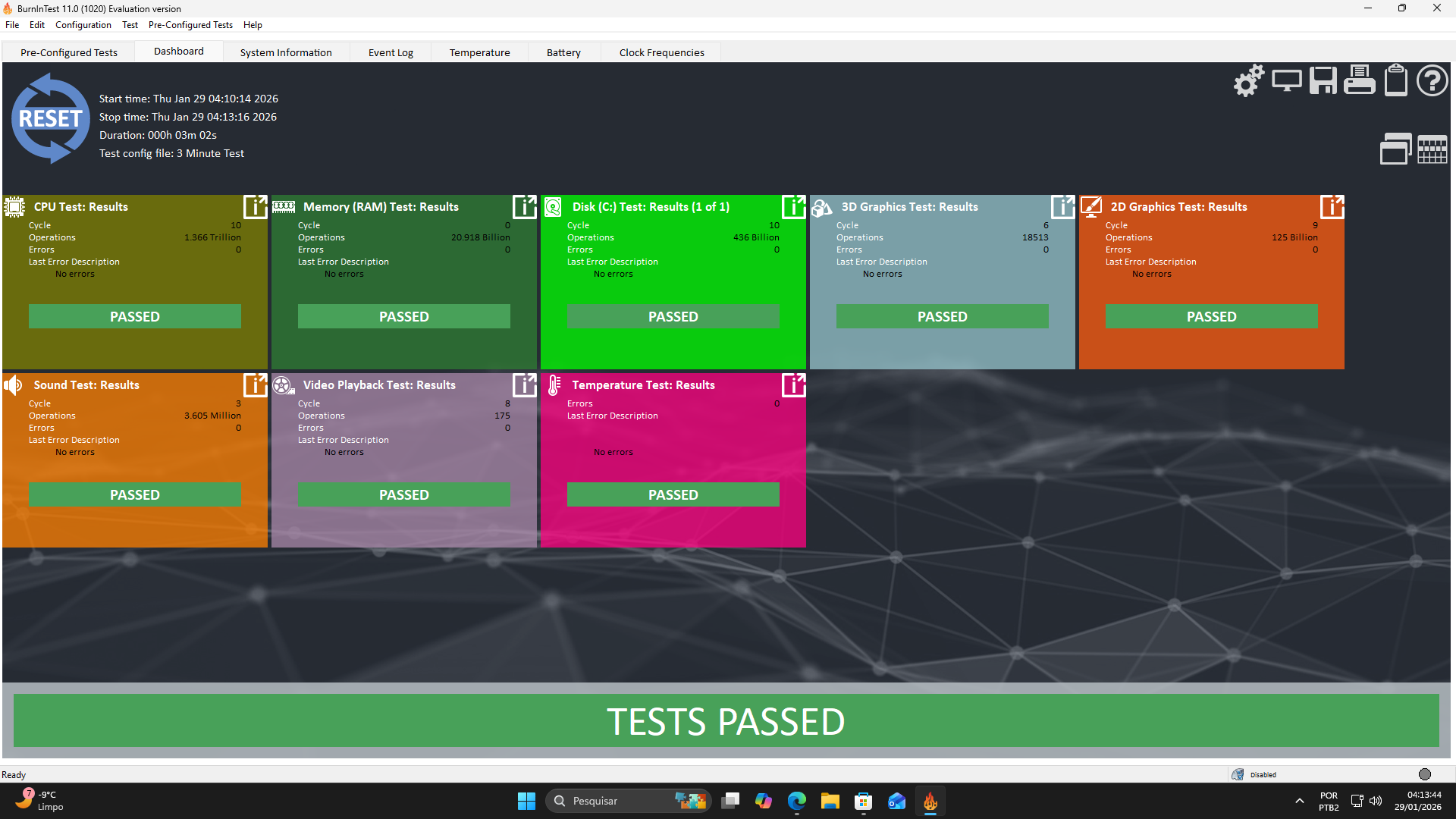Click the RESET circular arrows button
1456x819 pixels.
click(51, 119)
